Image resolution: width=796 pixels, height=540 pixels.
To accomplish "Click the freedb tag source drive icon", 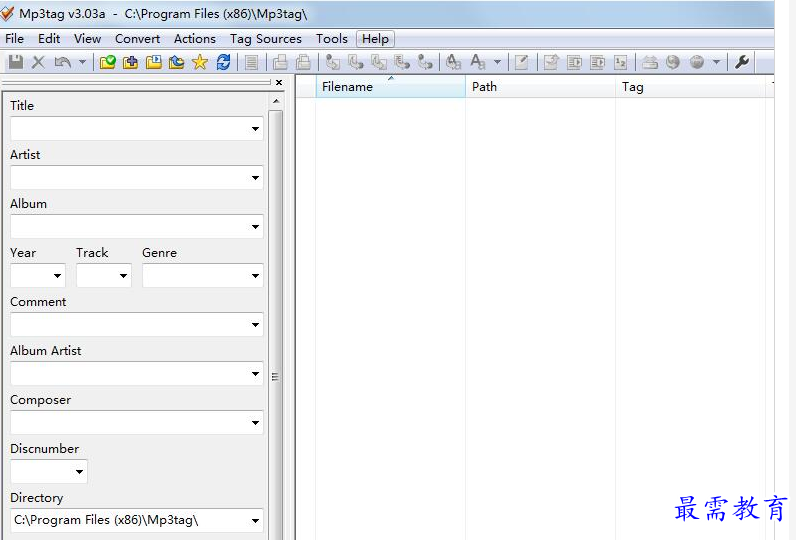I will 649,62.
